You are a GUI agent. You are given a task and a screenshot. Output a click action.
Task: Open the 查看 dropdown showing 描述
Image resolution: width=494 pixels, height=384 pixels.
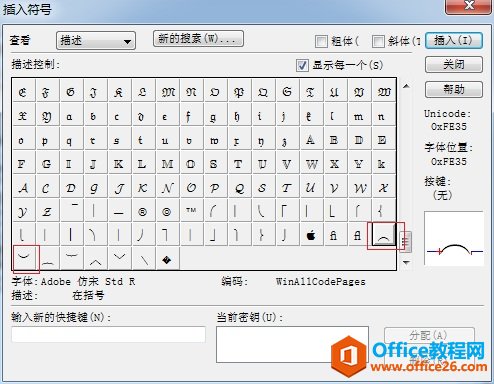click(96, 41)
